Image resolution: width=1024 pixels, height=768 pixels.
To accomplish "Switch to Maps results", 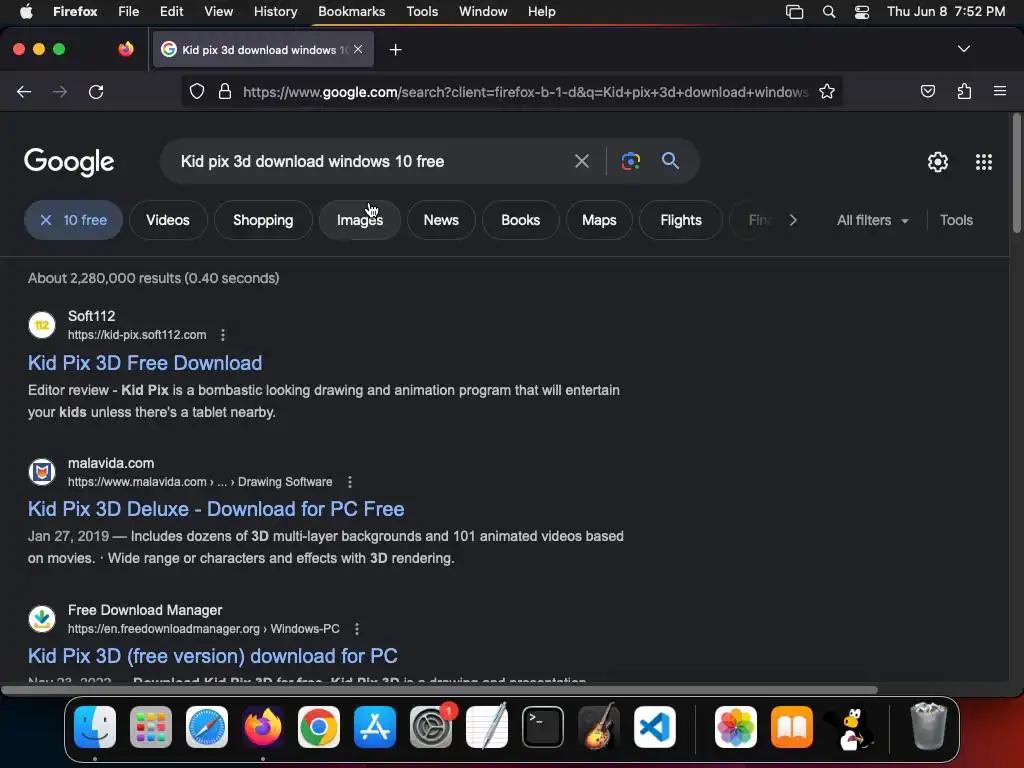I will coord(599,220).
